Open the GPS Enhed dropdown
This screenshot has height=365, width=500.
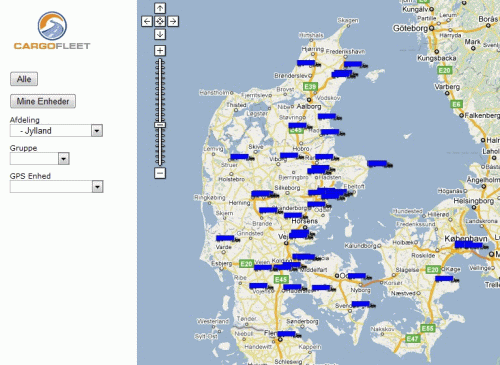56,187
